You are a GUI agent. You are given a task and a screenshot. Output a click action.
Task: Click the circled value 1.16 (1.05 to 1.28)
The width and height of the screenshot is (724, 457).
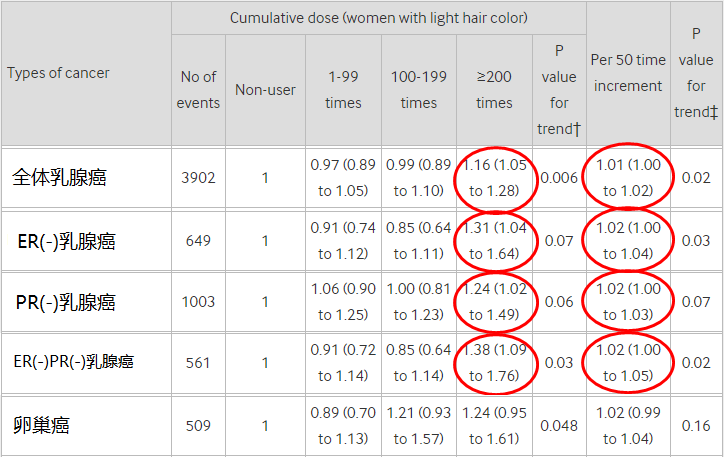[x=495, y=178]
